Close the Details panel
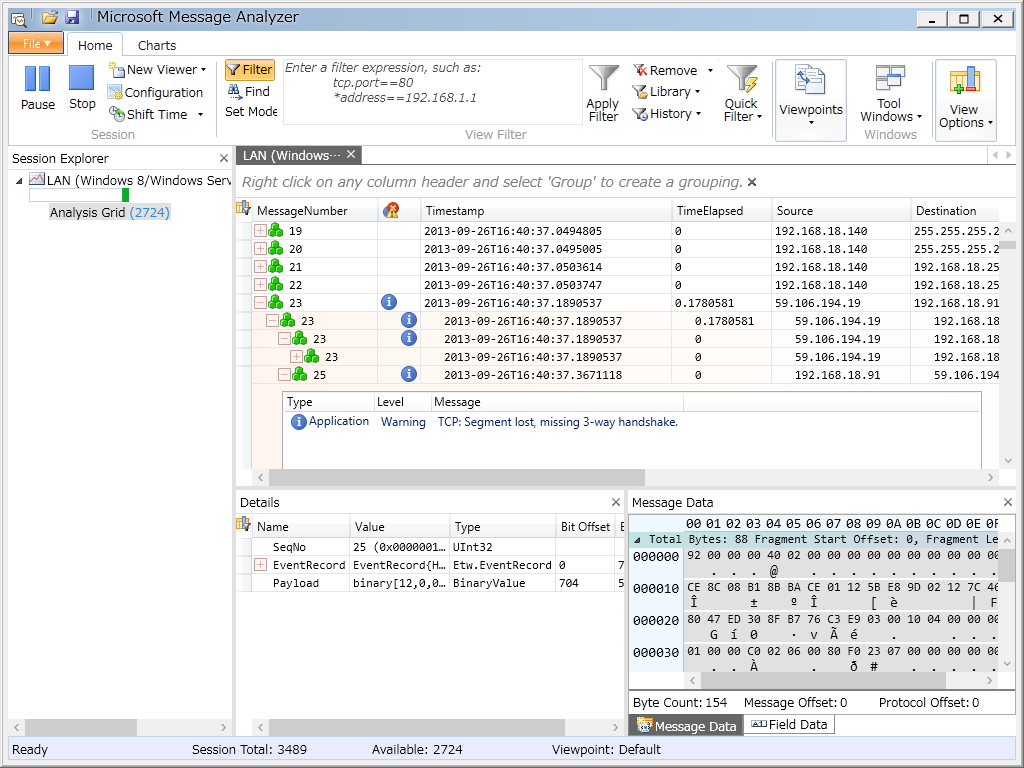This screenshot has height=768, width=1024. coord(615,502)
